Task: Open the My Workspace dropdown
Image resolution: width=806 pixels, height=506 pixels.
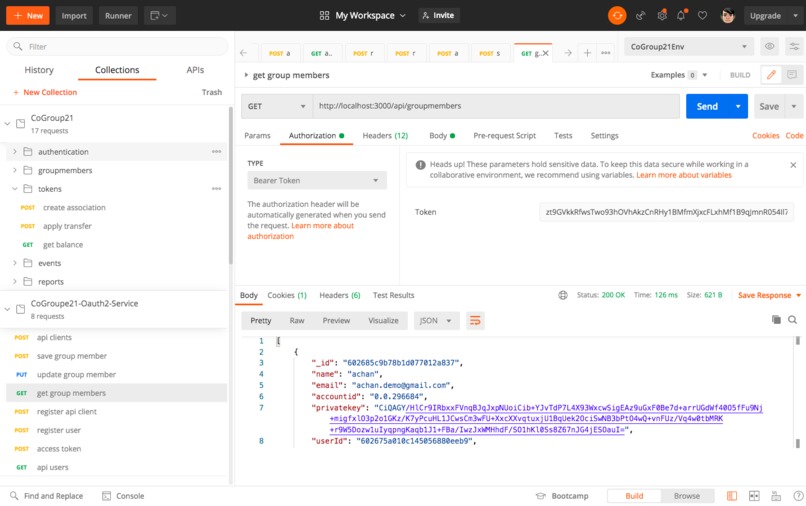Action: click(362, 15)
